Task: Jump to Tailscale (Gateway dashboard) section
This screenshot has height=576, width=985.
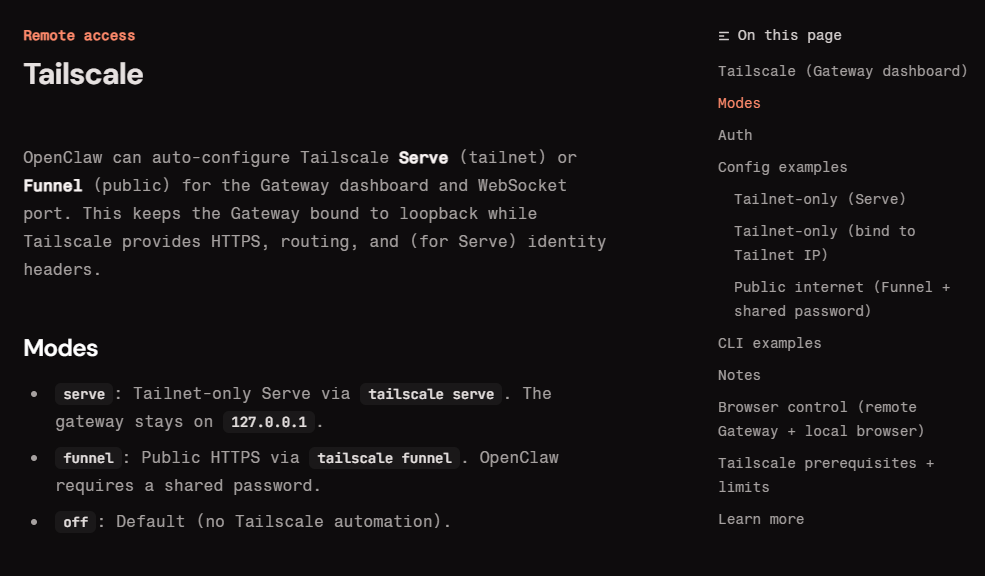Action: coord(842,71)
